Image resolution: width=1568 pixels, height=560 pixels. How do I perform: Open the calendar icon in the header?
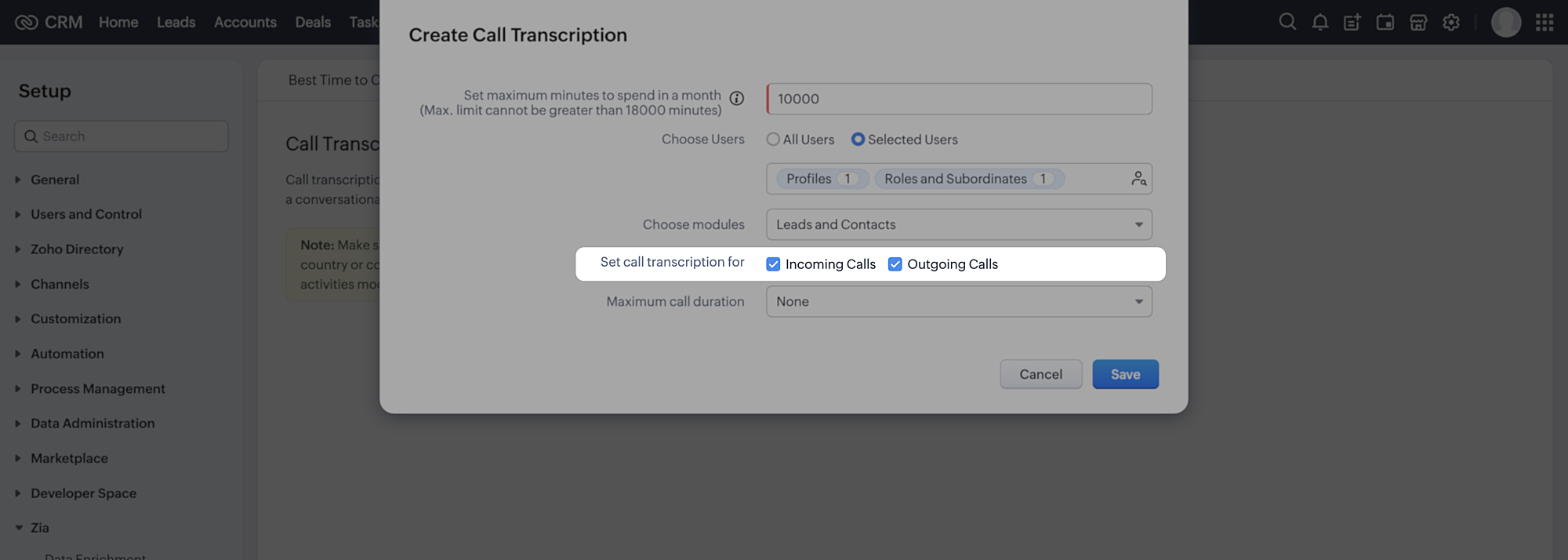click(x=1385, y=22)
